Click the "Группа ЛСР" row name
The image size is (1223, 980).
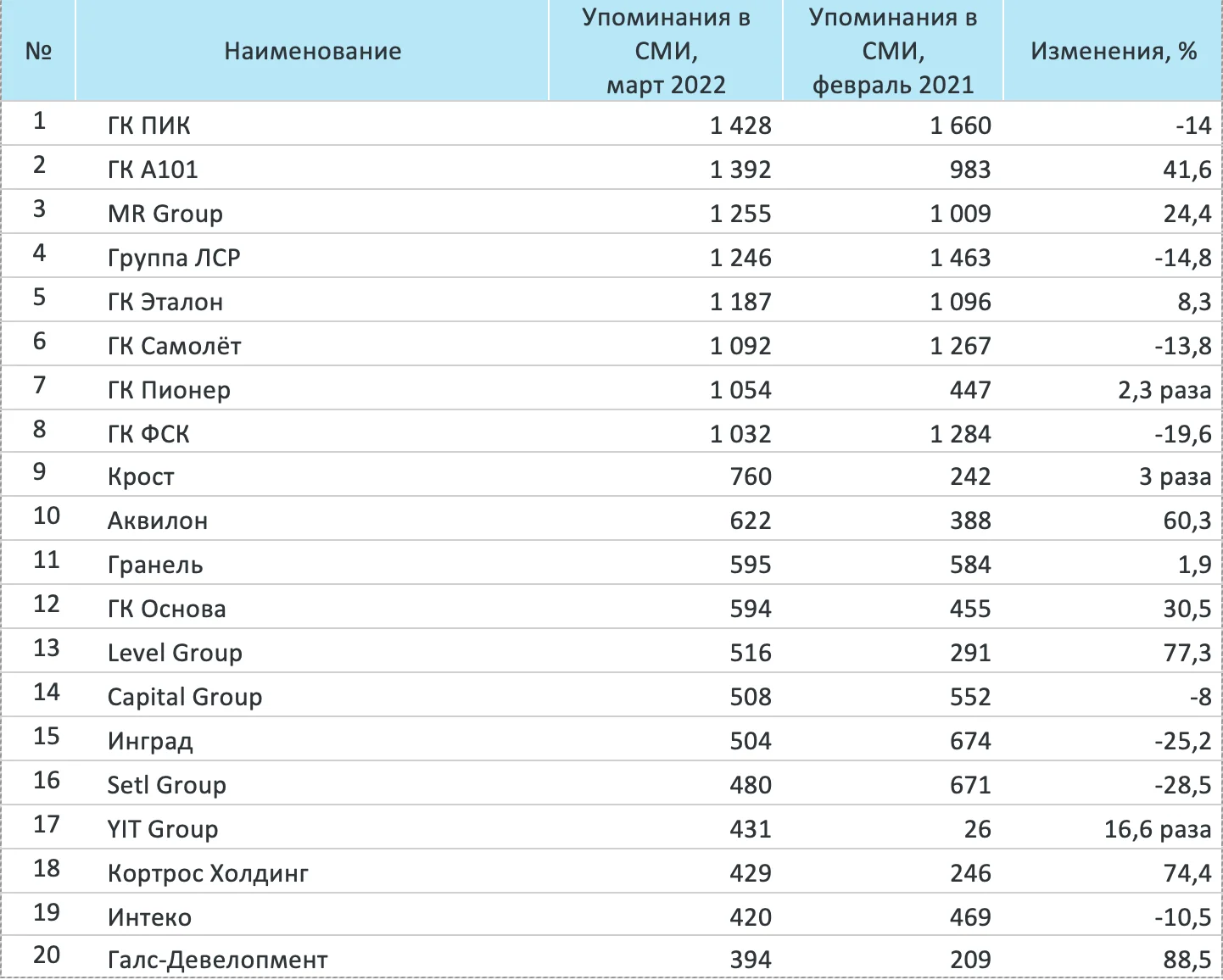[174, 259]
